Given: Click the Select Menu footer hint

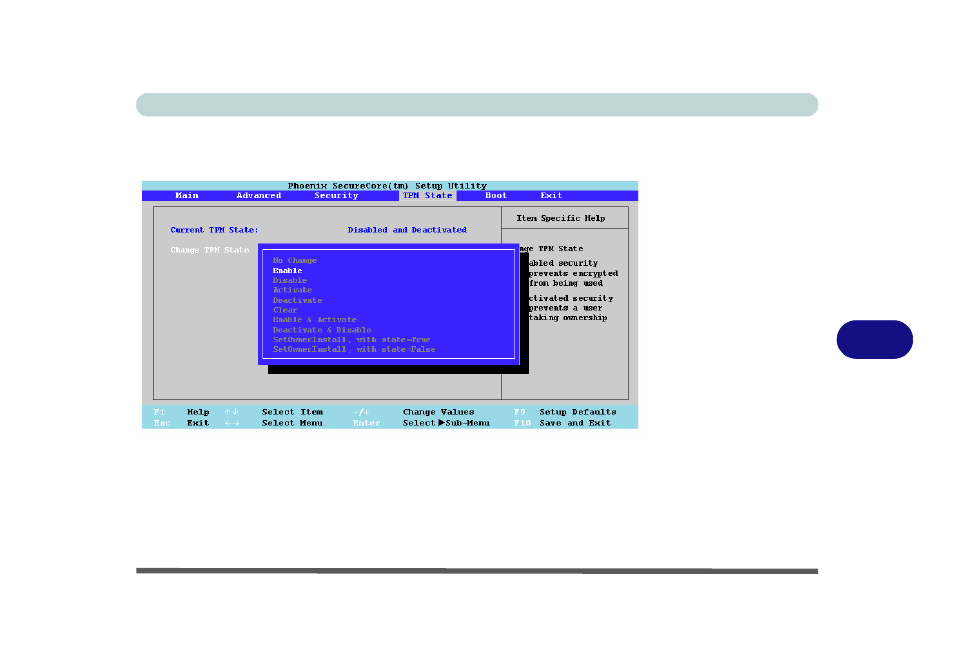Looking at the screenshot, I should point(292,423).
